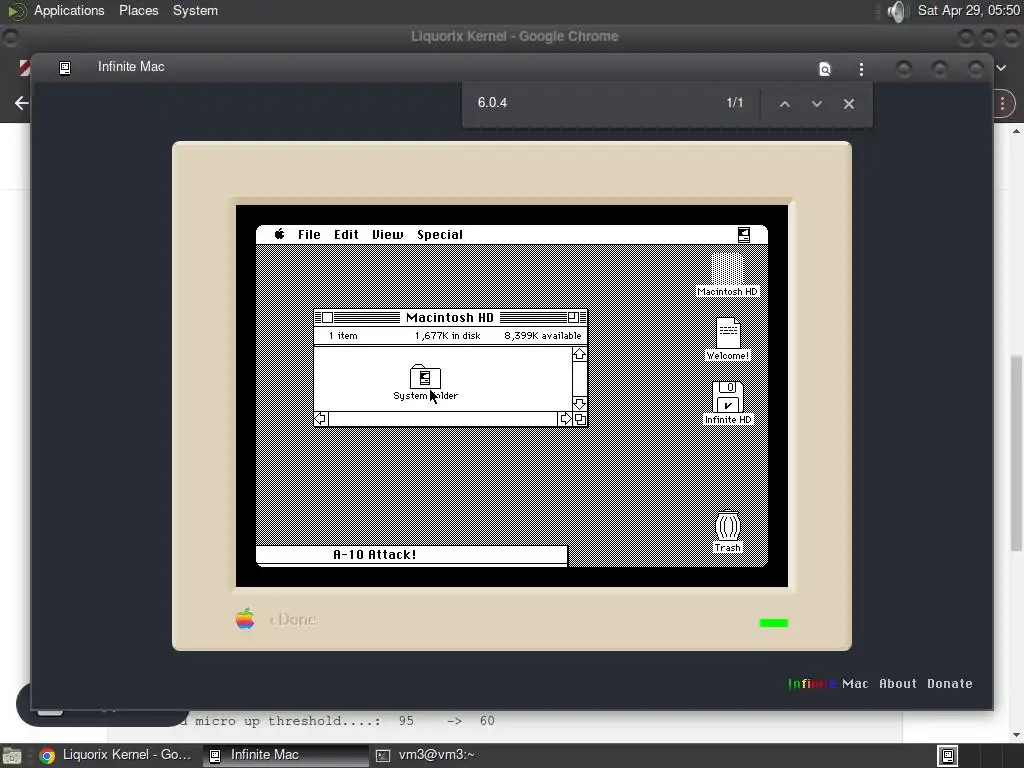Click the Done back link
The width and height of the screenshot is (1024, 768).
pos(292,619)
